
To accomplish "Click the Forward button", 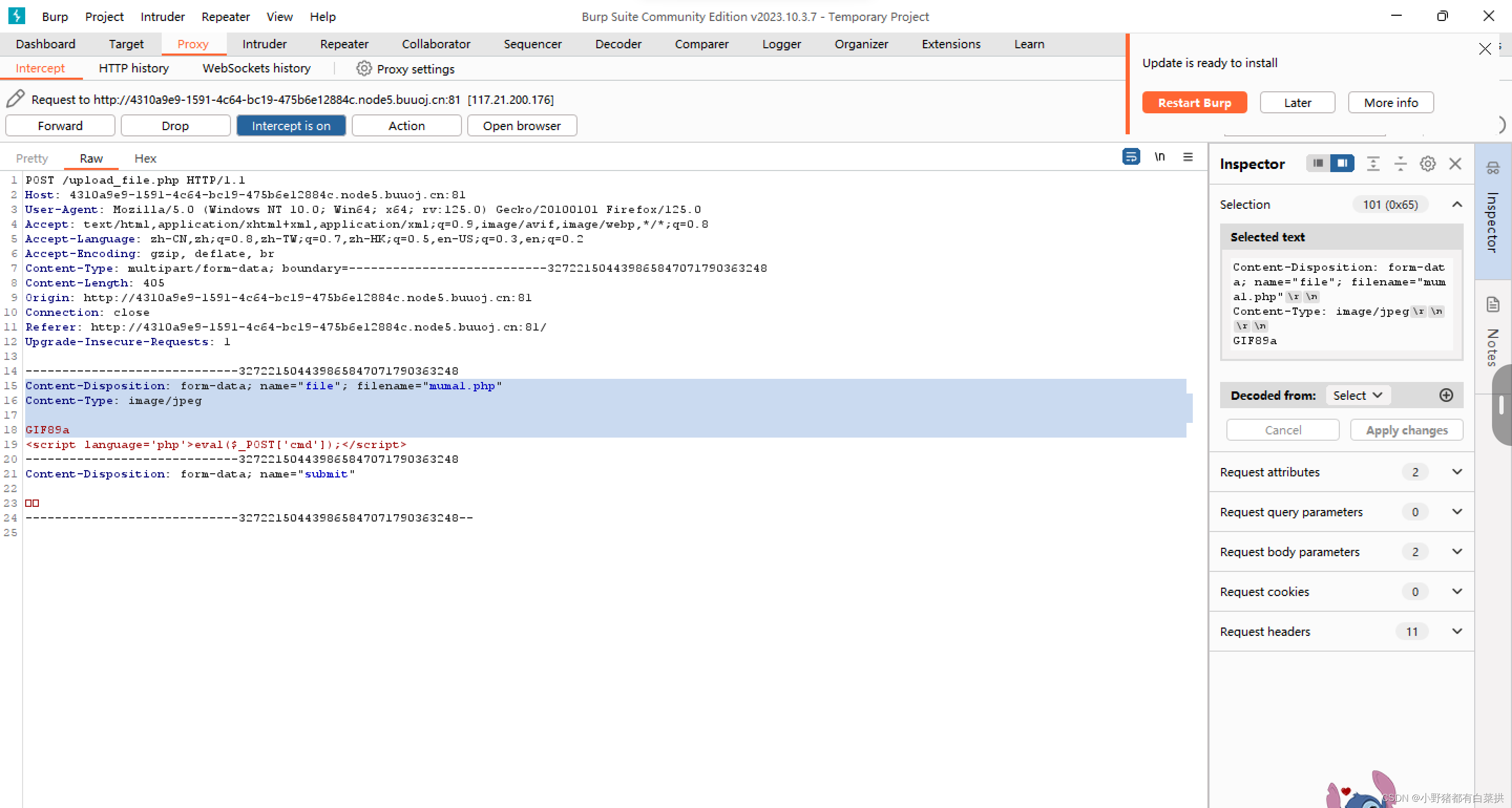I will [x=60, y=125].
